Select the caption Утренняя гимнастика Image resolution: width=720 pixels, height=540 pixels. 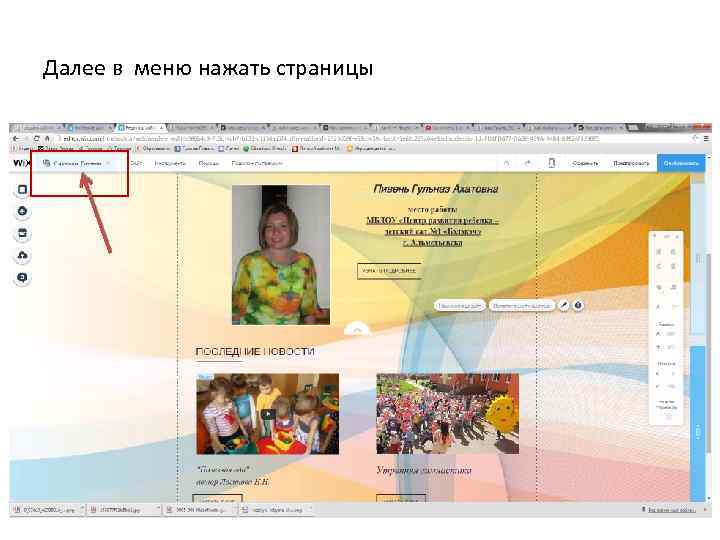(x=423, y=470)
